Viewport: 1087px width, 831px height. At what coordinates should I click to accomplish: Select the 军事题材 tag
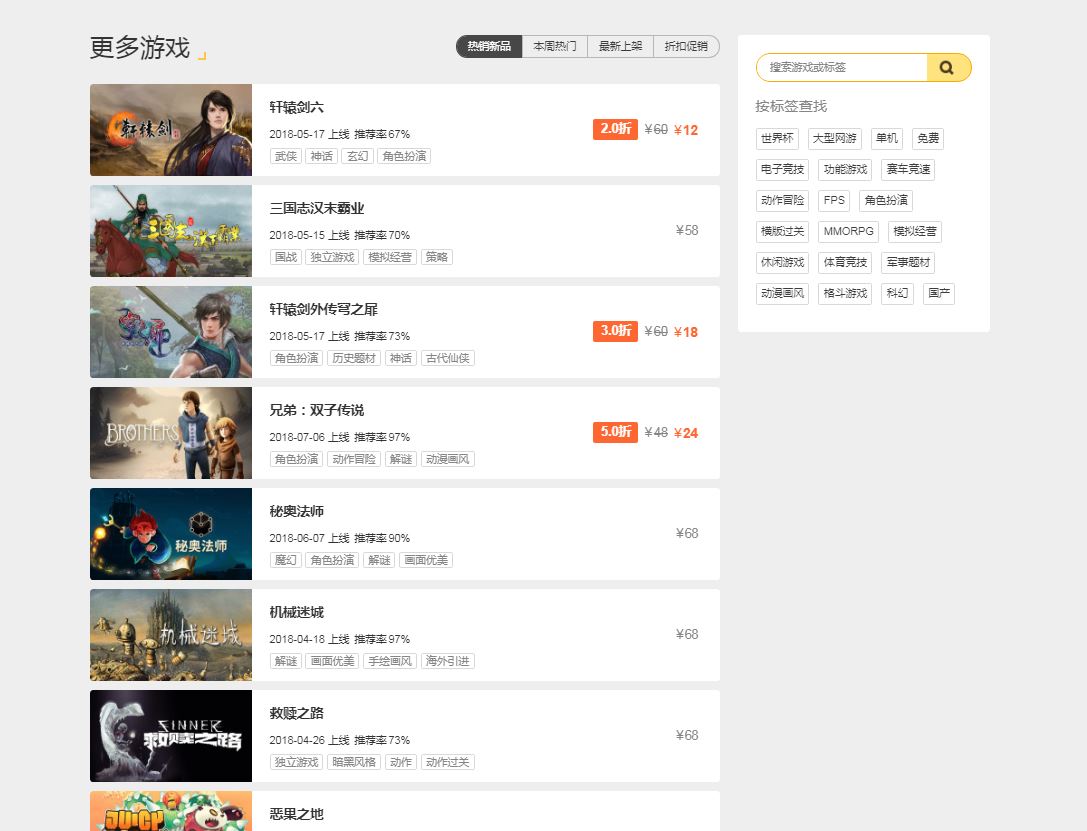[908, 263]
